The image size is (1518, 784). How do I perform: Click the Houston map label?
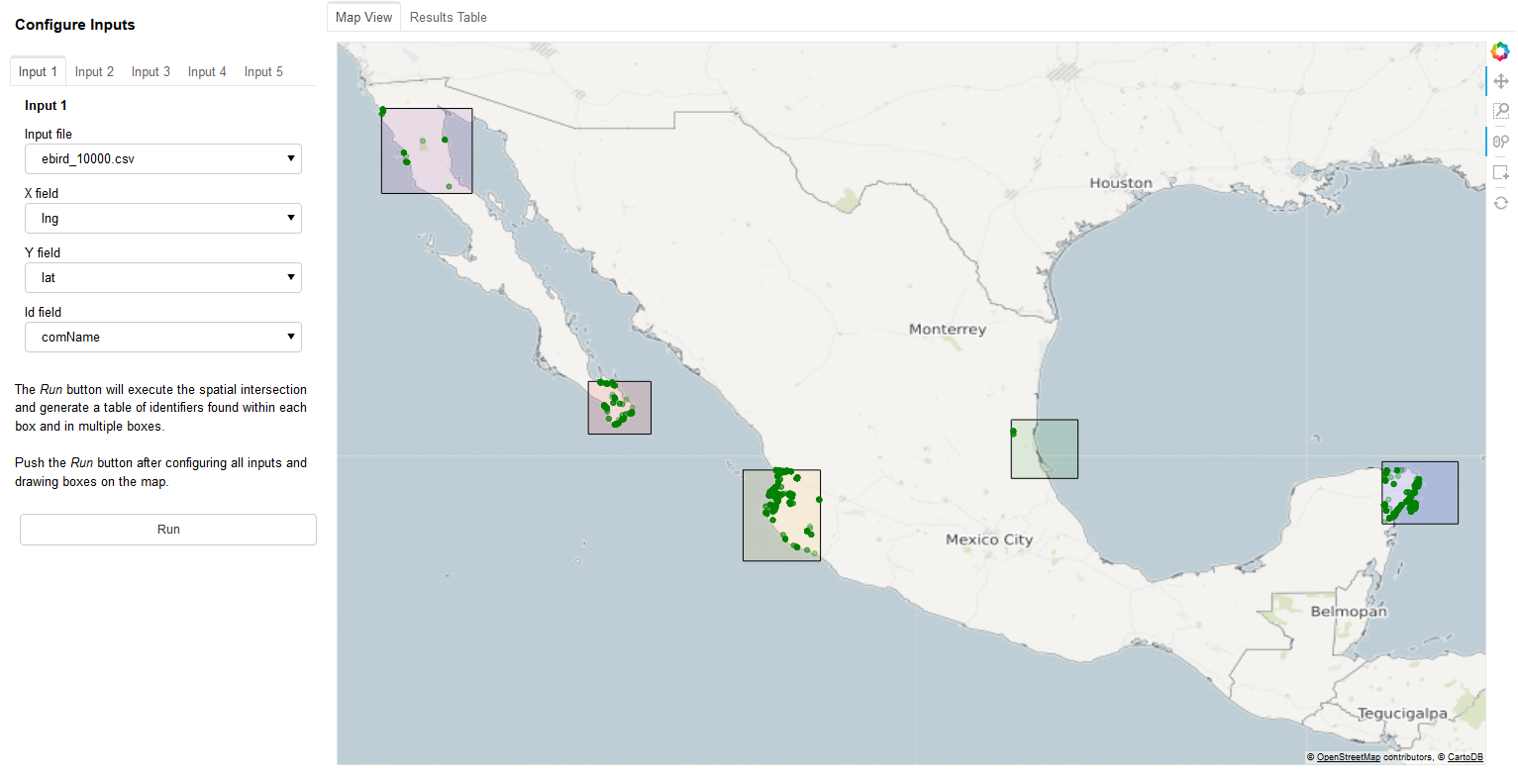1121,183
